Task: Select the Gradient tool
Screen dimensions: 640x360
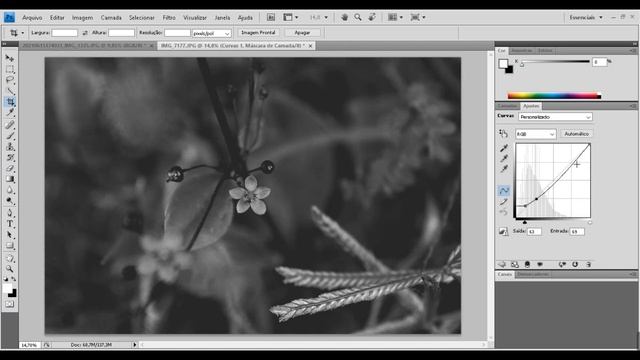Action: tap(9, 179)
